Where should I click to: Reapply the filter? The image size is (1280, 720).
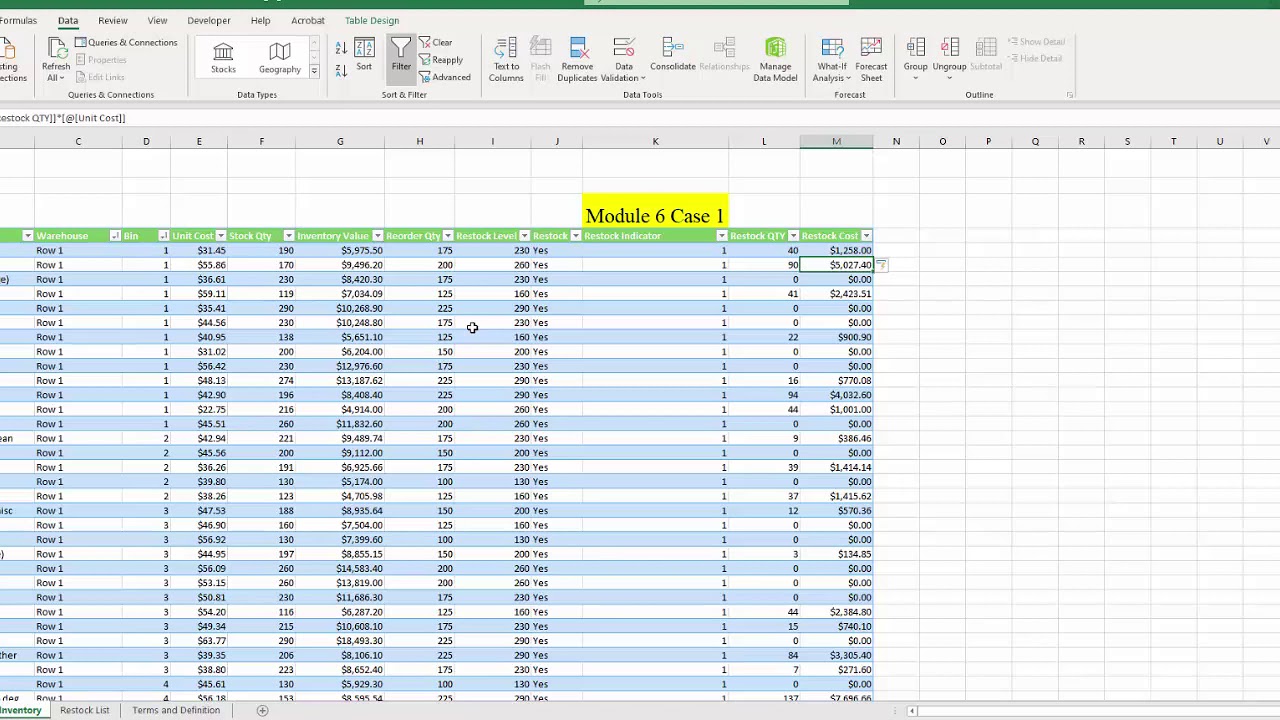point(441,60)
